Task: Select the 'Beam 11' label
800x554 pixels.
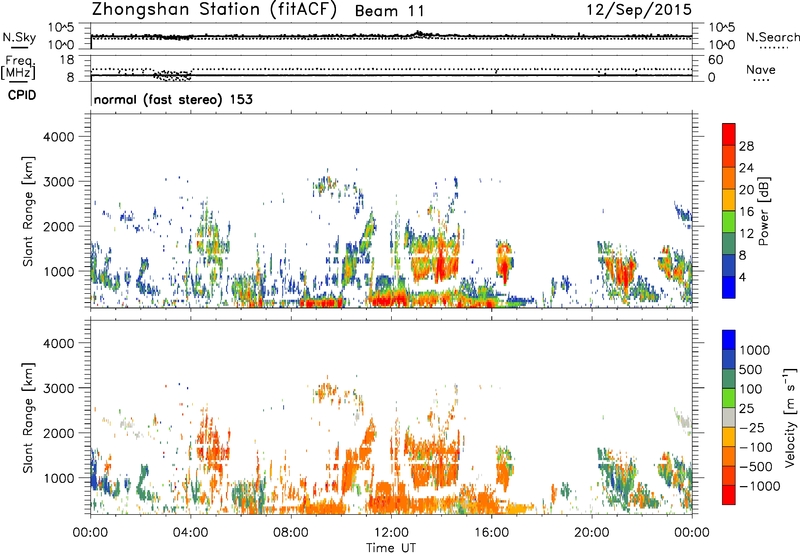Action: [x=389, y=11]
